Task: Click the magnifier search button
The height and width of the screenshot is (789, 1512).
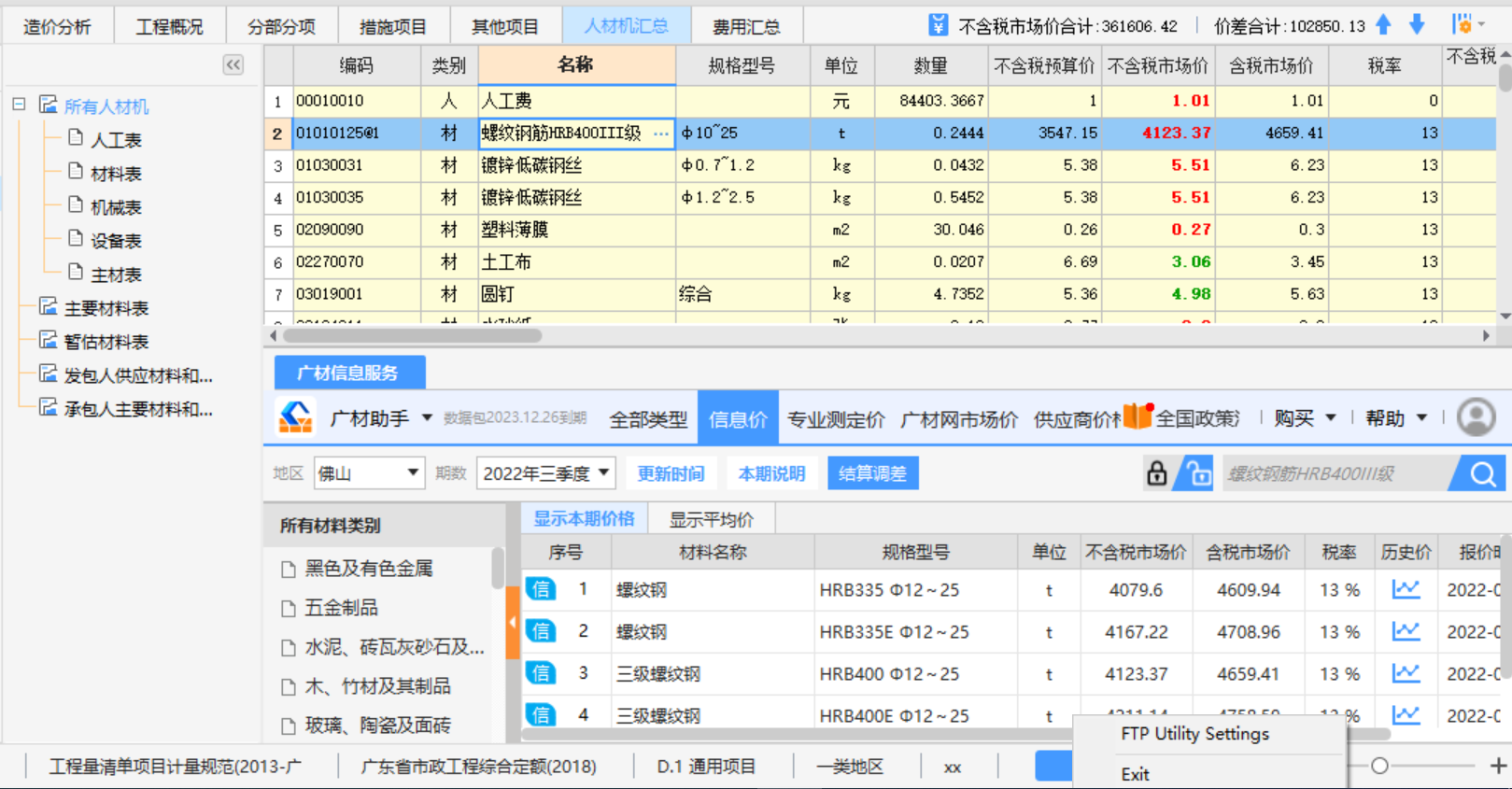Action: 1481,473
